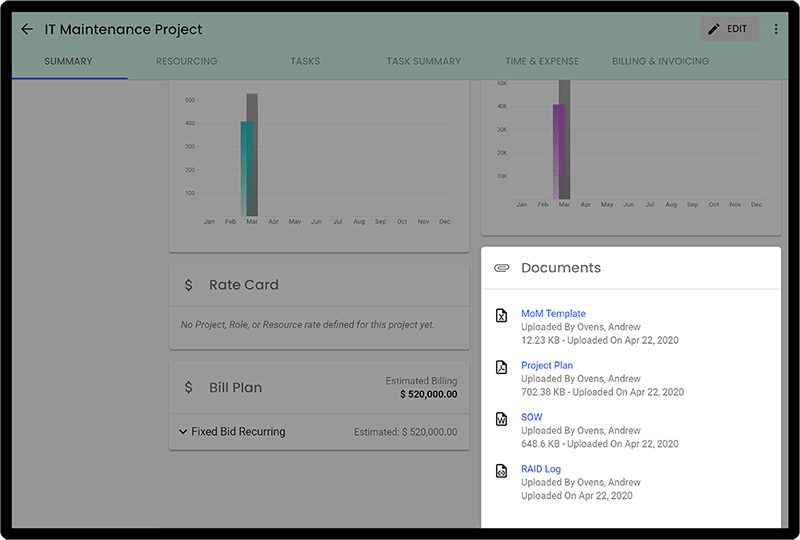Click the $ 520,000.00 estimated billing value

click(x=429, y=394)
